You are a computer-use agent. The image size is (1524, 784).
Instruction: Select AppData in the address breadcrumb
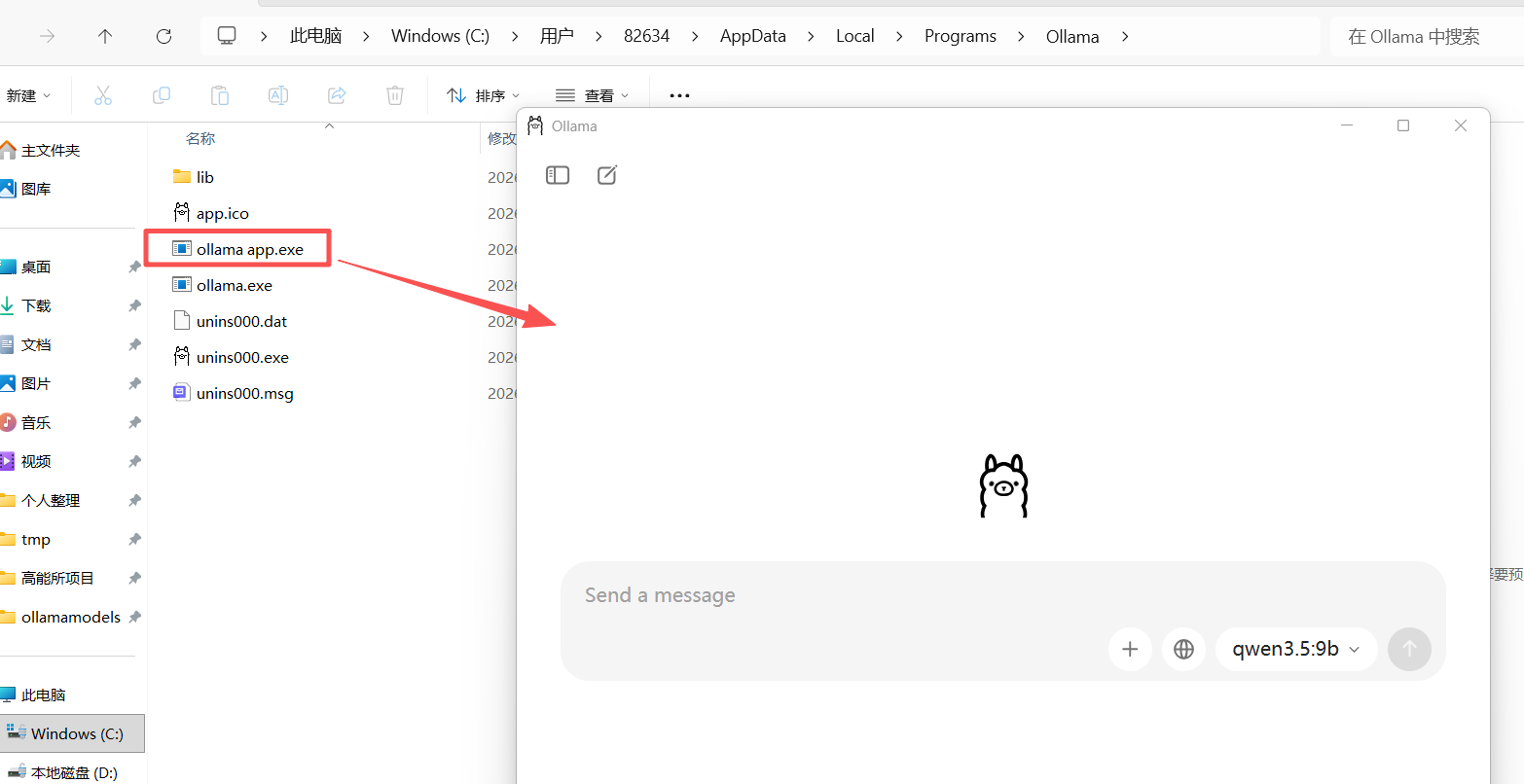click(x=753, y=36)
